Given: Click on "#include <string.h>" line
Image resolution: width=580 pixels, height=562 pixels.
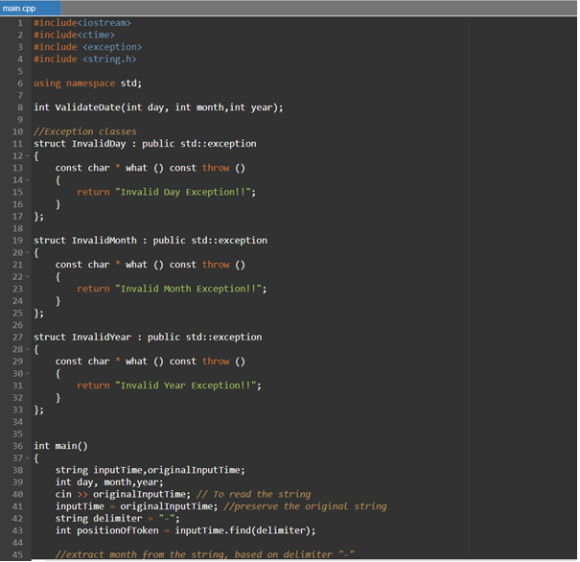Looking at the screenshot, I should 85,59.
